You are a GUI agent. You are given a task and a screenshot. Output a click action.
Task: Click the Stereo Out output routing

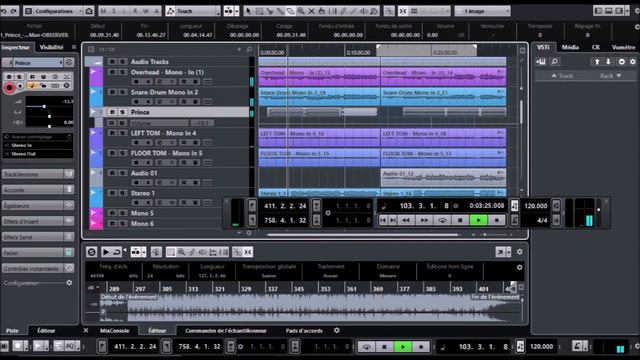[38, 154]
